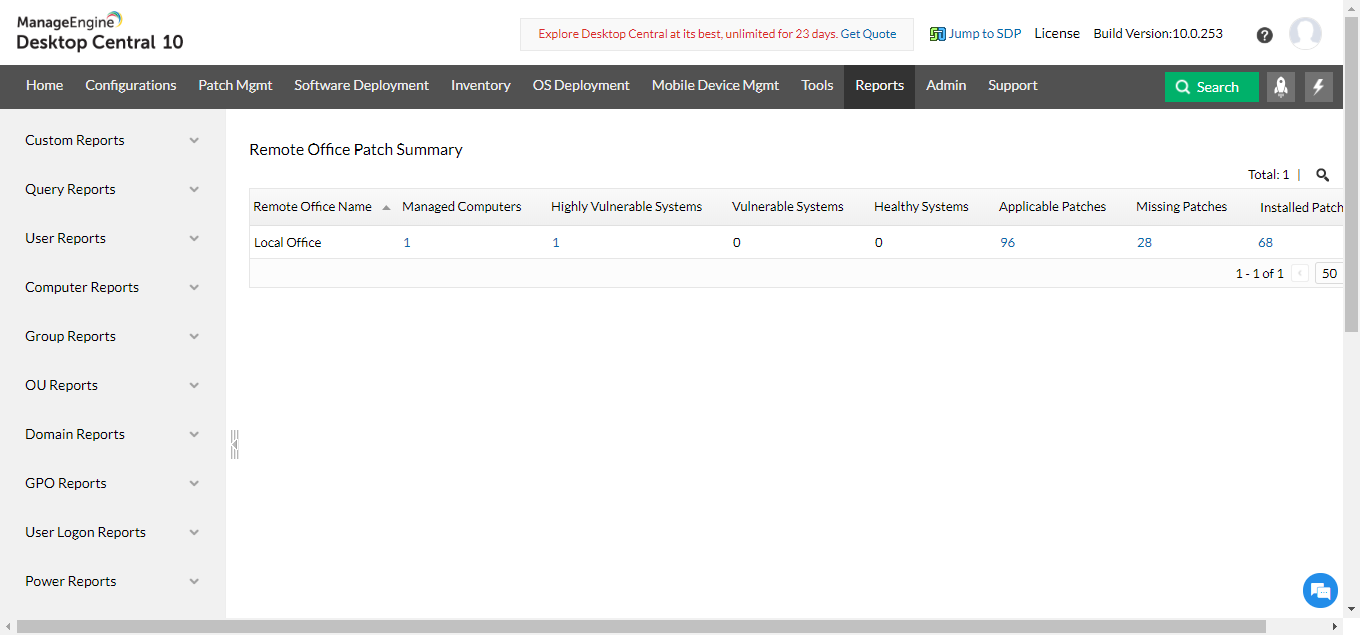Open the Get Quote link
The height and width of the screenshot is (635, 1360).
coord(868,34)
